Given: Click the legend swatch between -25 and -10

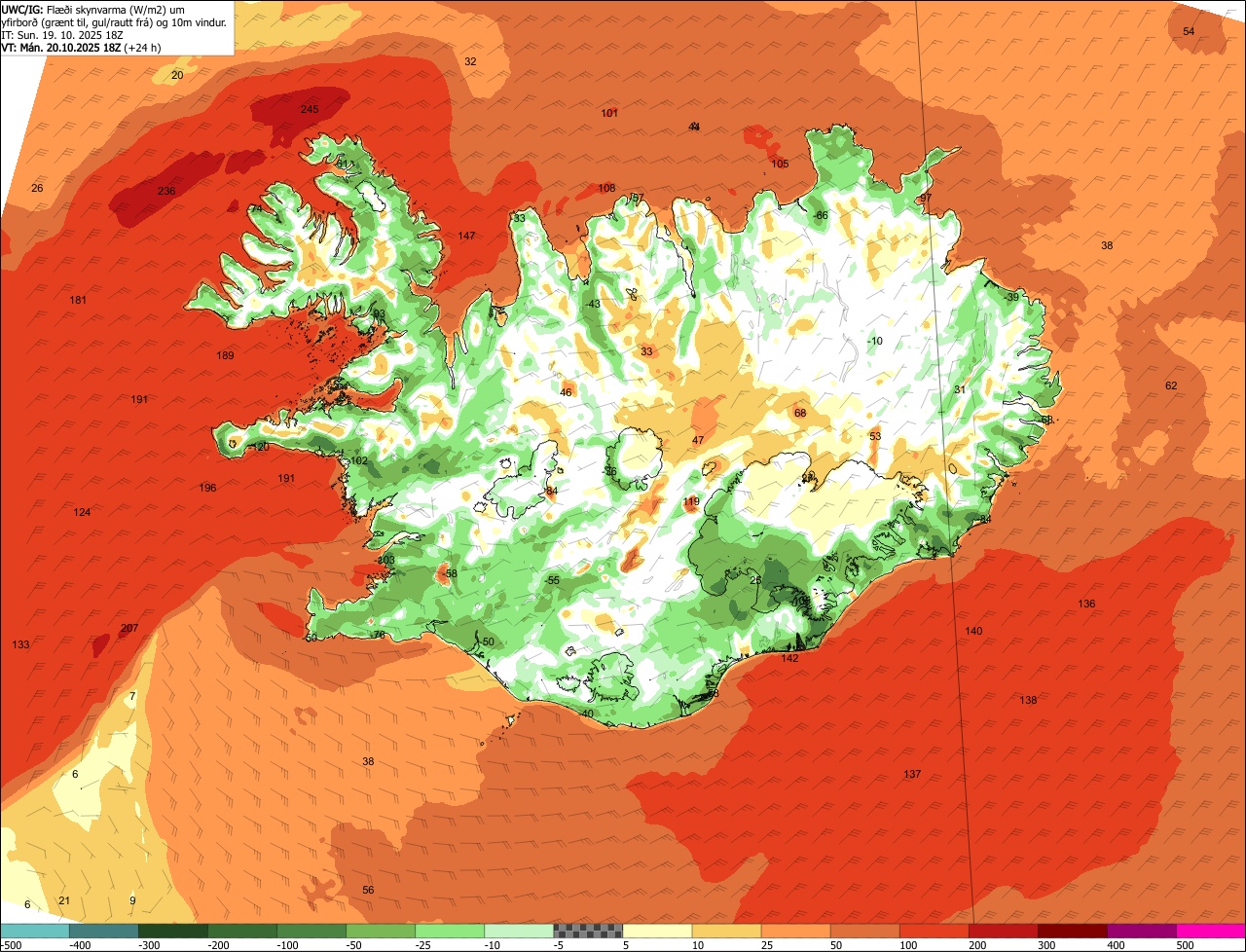Looking at the screenshot, I should click(x=450, y=931).
